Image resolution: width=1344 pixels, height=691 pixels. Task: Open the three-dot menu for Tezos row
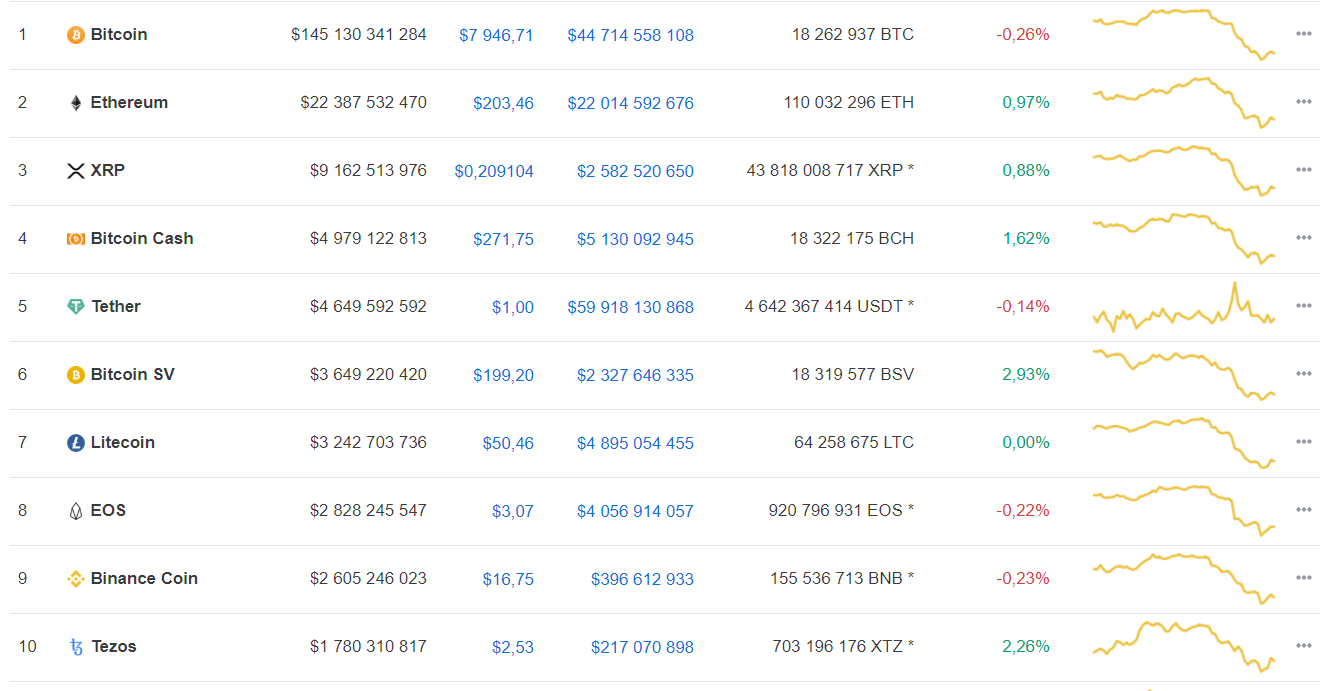click(1303, 646)
